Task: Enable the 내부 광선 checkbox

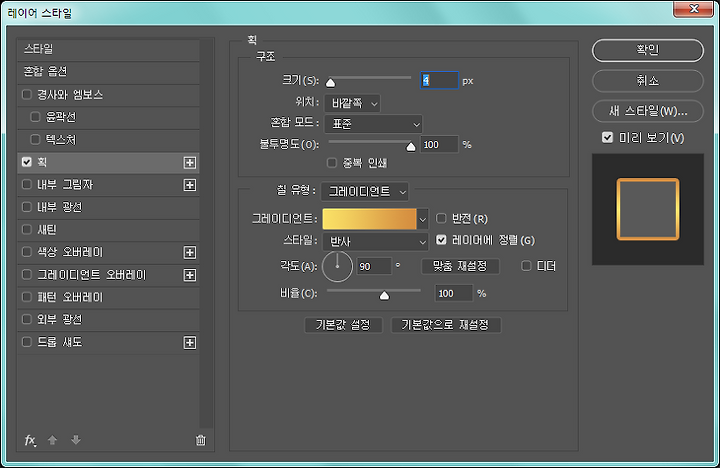Action: point(27,207)
